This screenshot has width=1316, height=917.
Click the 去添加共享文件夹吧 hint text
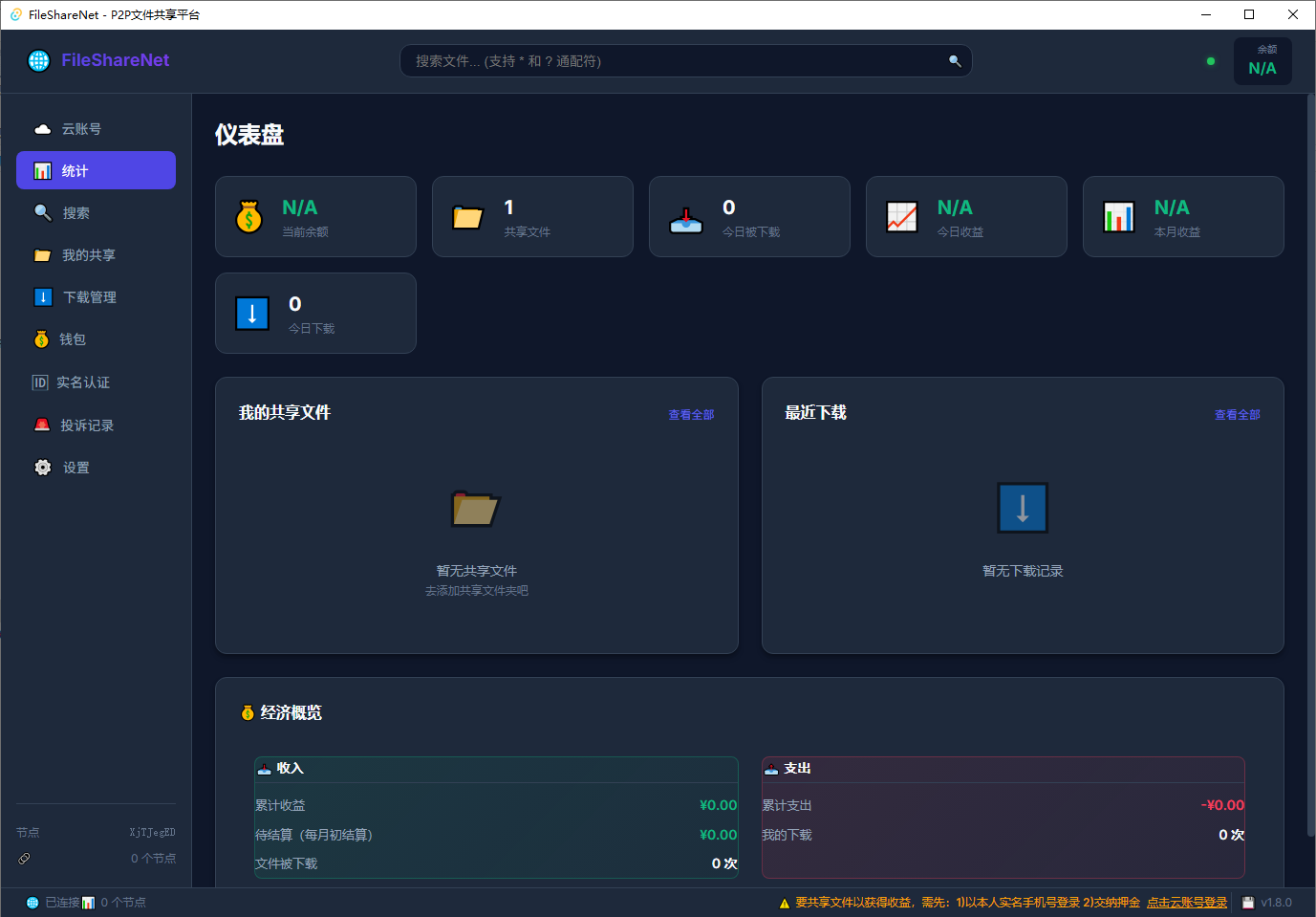(x=477, y=591)
